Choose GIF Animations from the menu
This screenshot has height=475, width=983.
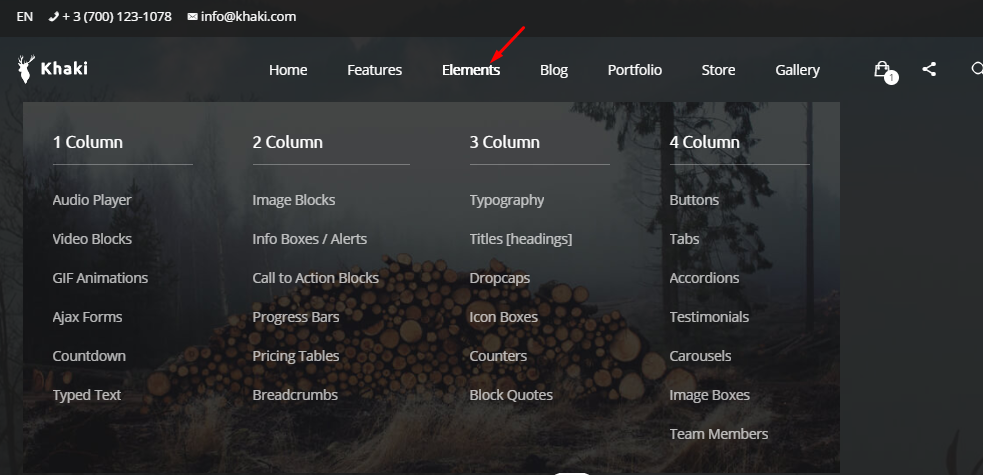[x=100, y=278]
